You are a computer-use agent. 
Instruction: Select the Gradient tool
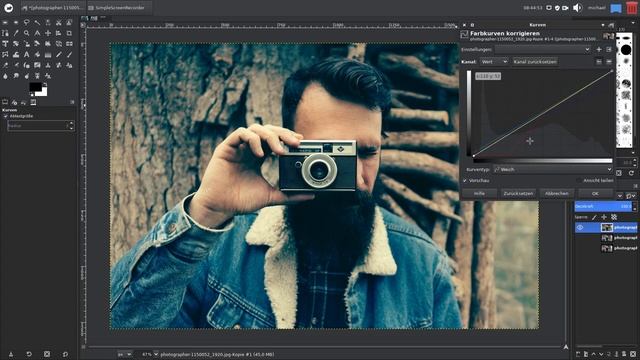pyautogui.click(x=48, y=54)
